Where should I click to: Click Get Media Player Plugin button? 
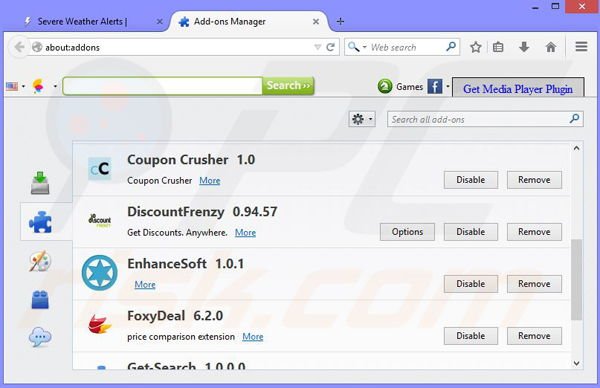tap(518, 89)
